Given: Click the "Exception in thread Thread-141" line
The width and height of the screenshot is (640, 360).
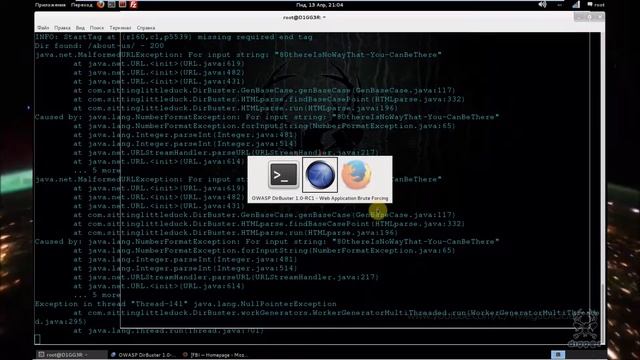Looking at the screenshot, I should (x=185, y=304).
